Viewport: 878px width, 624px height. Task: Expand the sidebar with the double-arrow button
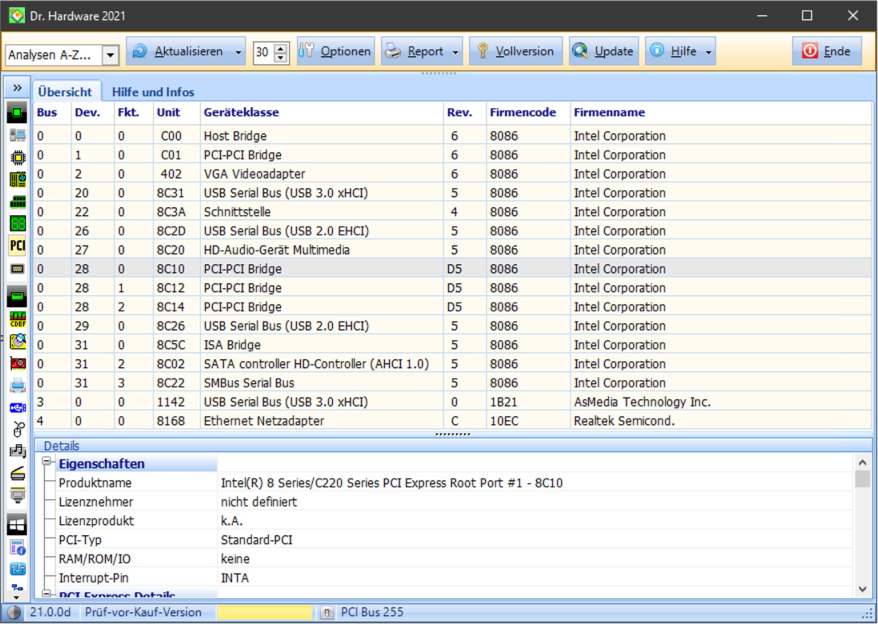[x=17, y=89]
